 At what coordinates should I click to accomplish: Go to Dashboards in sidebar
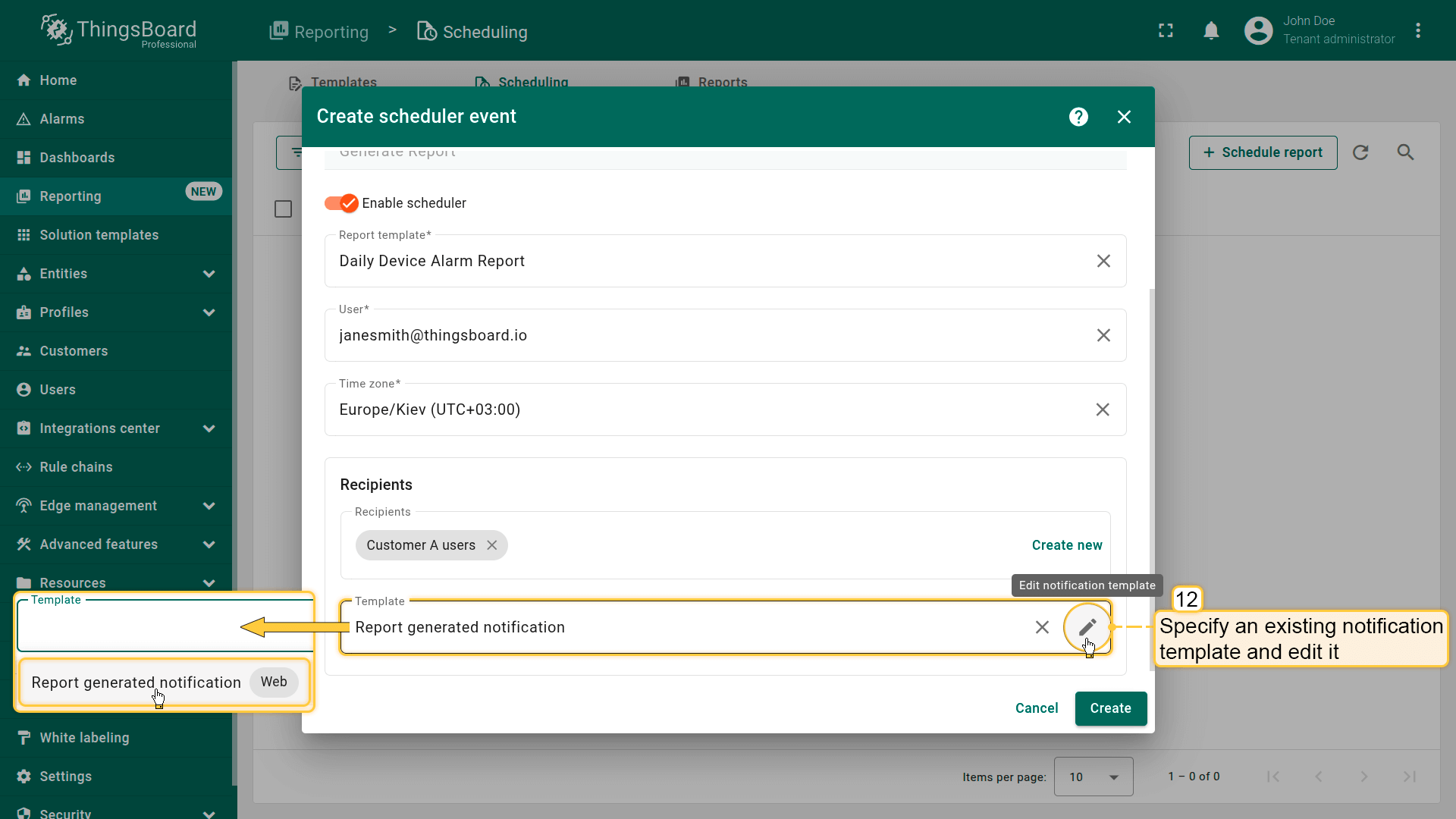point(77,158)
